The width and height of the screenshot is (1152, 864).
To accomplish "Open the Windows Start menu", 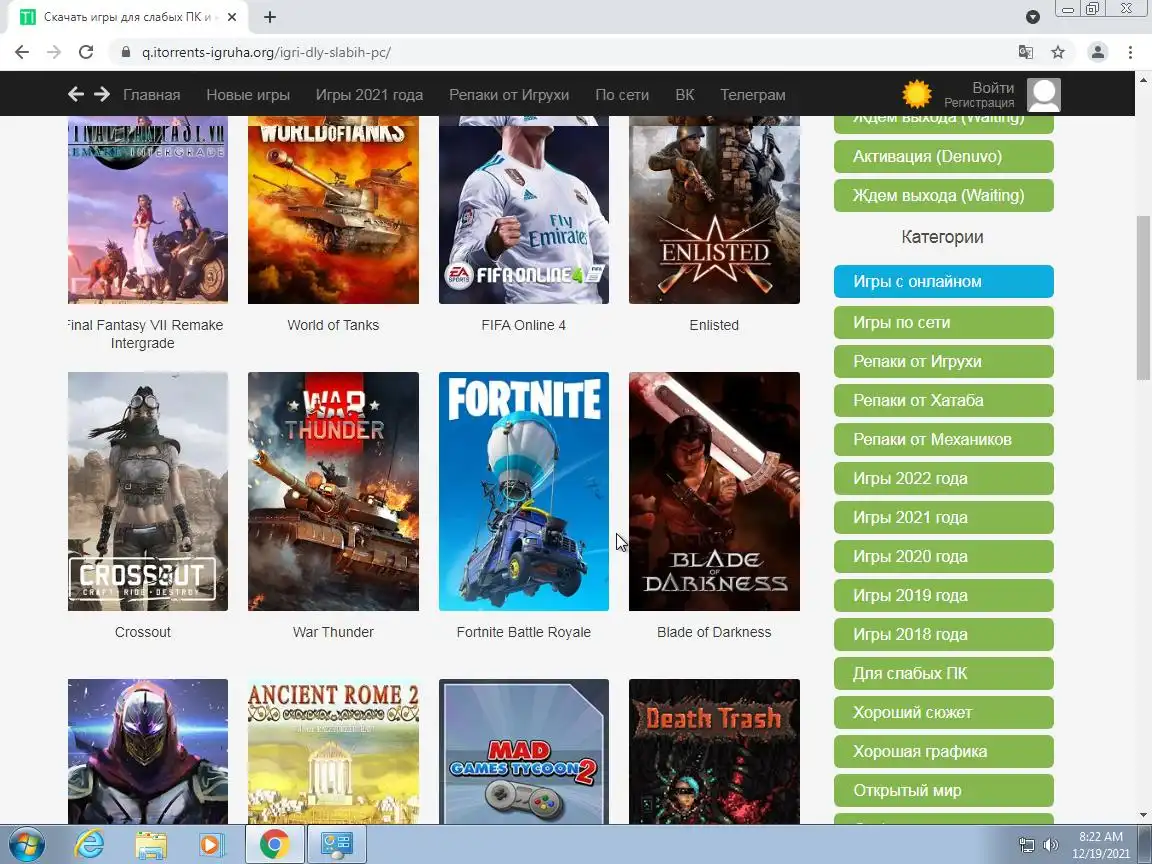I will (26, 844).
